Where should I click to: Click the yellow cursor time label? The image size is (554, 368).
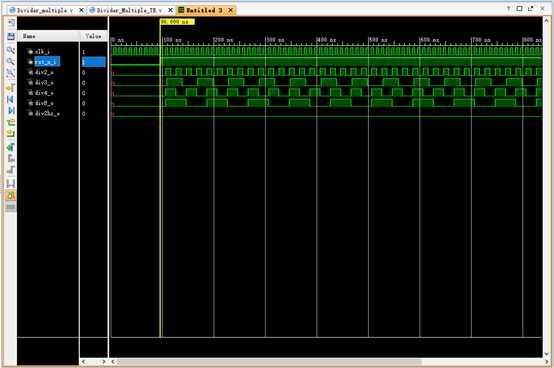click(x=177, y=22)
